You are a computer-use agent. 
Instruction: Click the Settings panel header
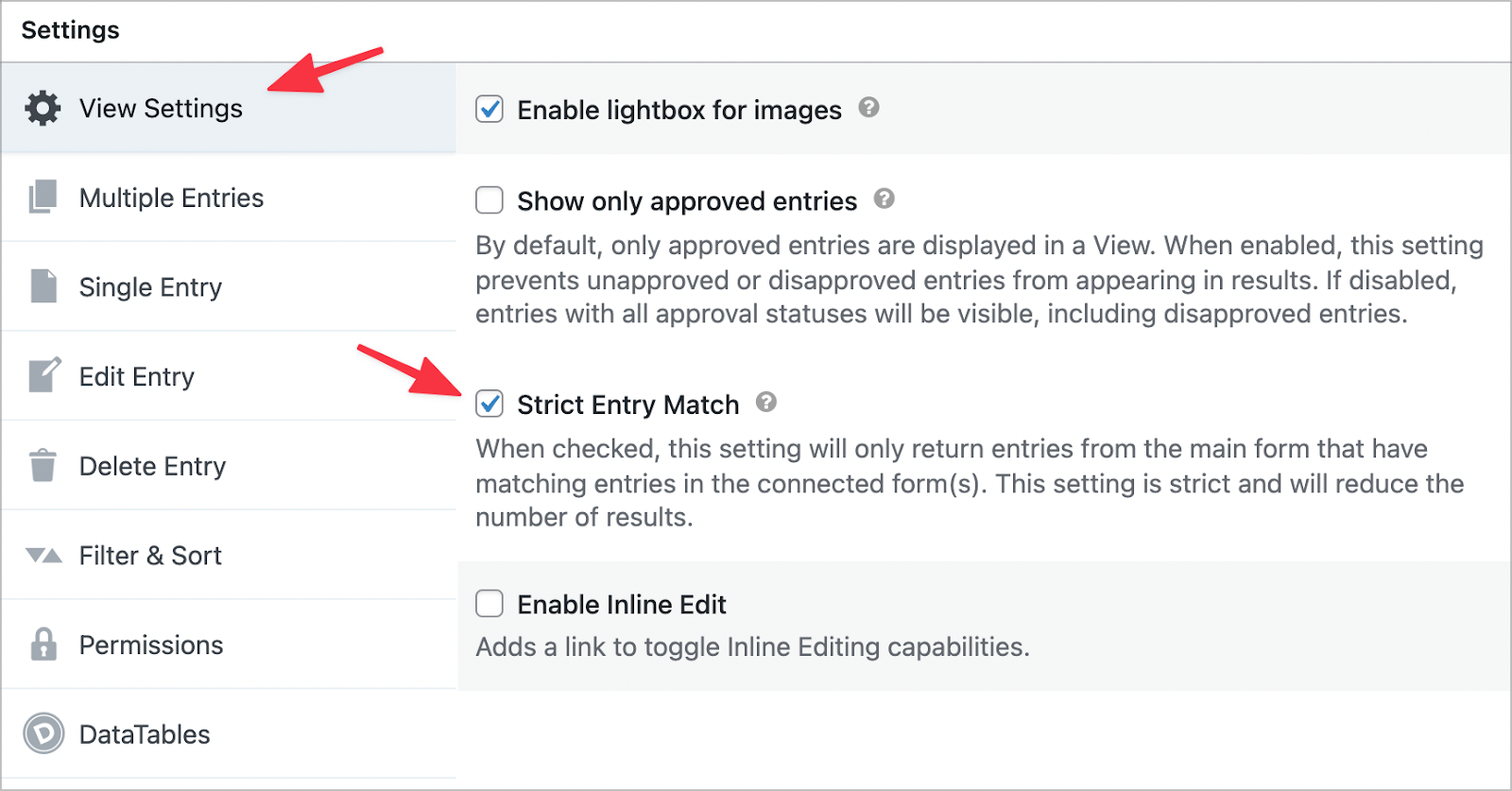click(x=71, y=29)
